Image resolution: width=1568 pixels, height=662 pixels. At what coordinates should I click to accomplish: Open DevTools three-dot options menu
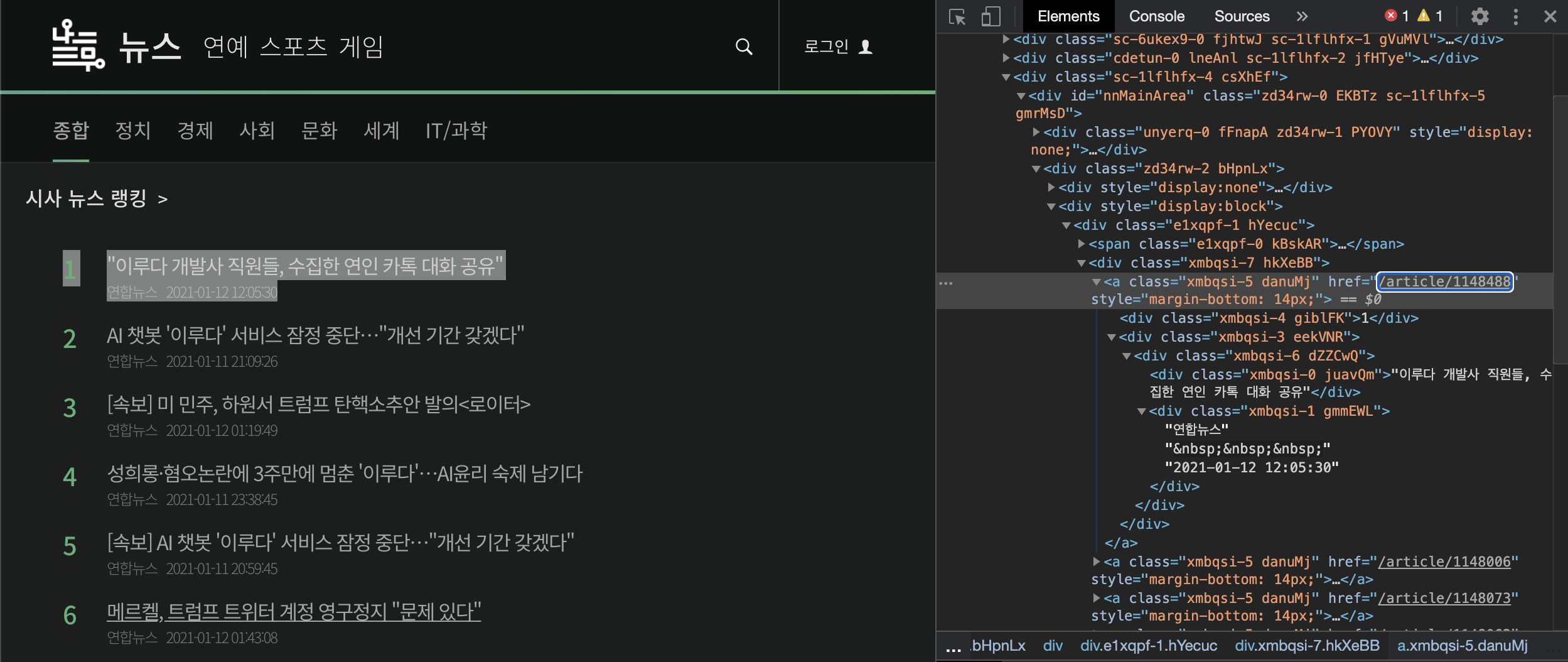[1515, 17]
